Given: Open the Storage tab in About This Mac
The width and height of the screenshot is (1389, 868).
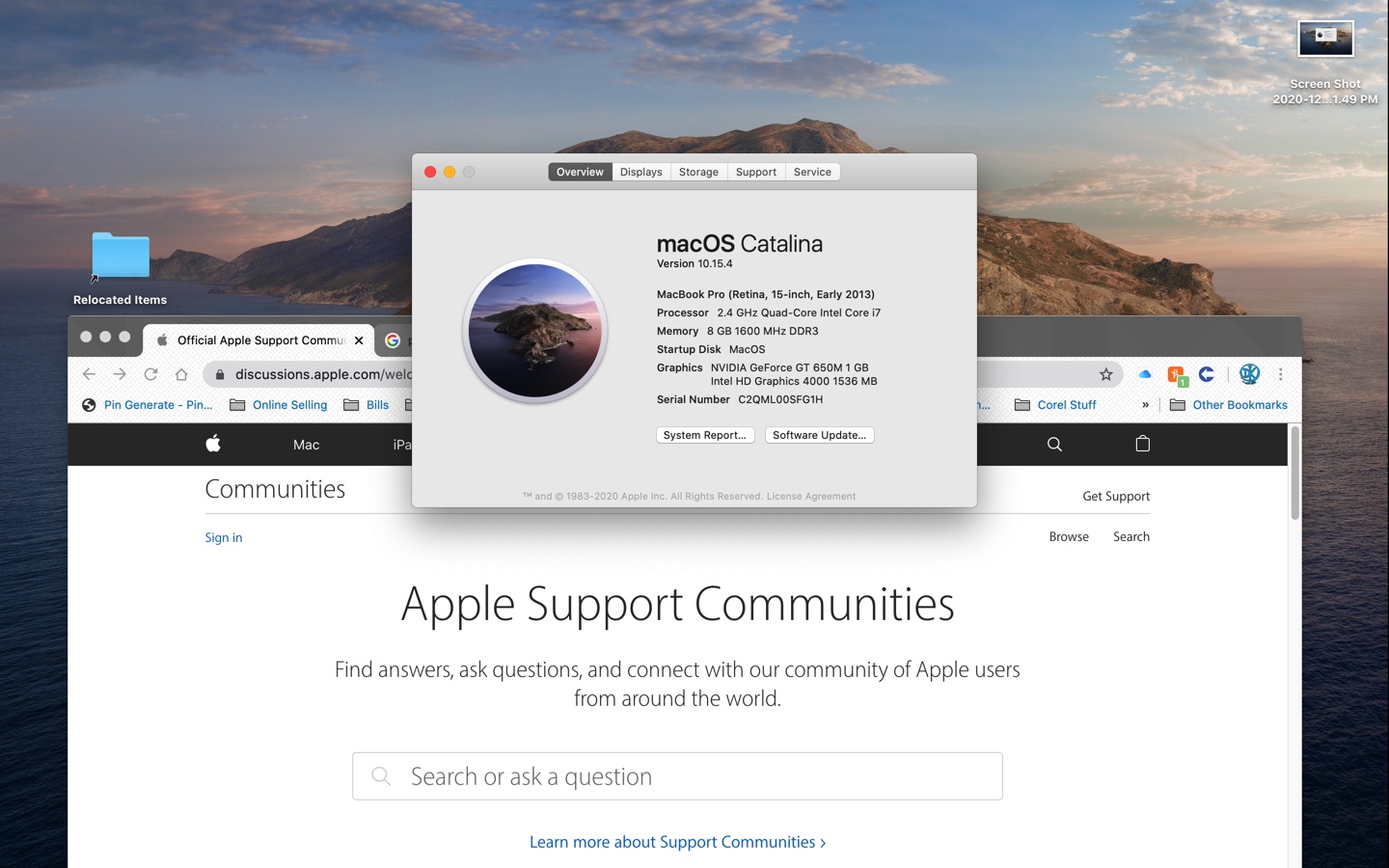Looking at the screenshot, I should point(697,172).
